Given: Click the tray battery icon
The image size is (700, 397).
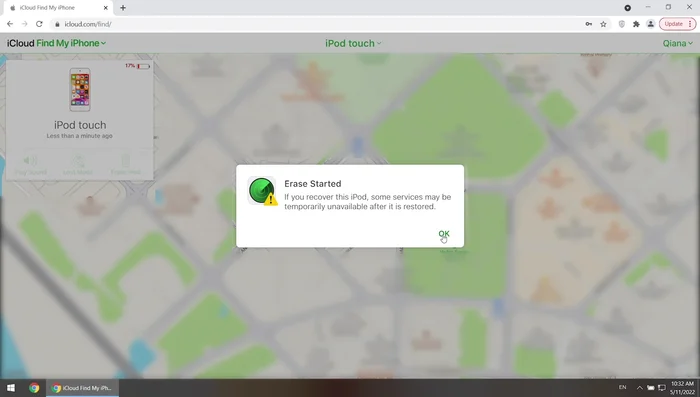Looking at the screenshot, I should coord(651,388).
